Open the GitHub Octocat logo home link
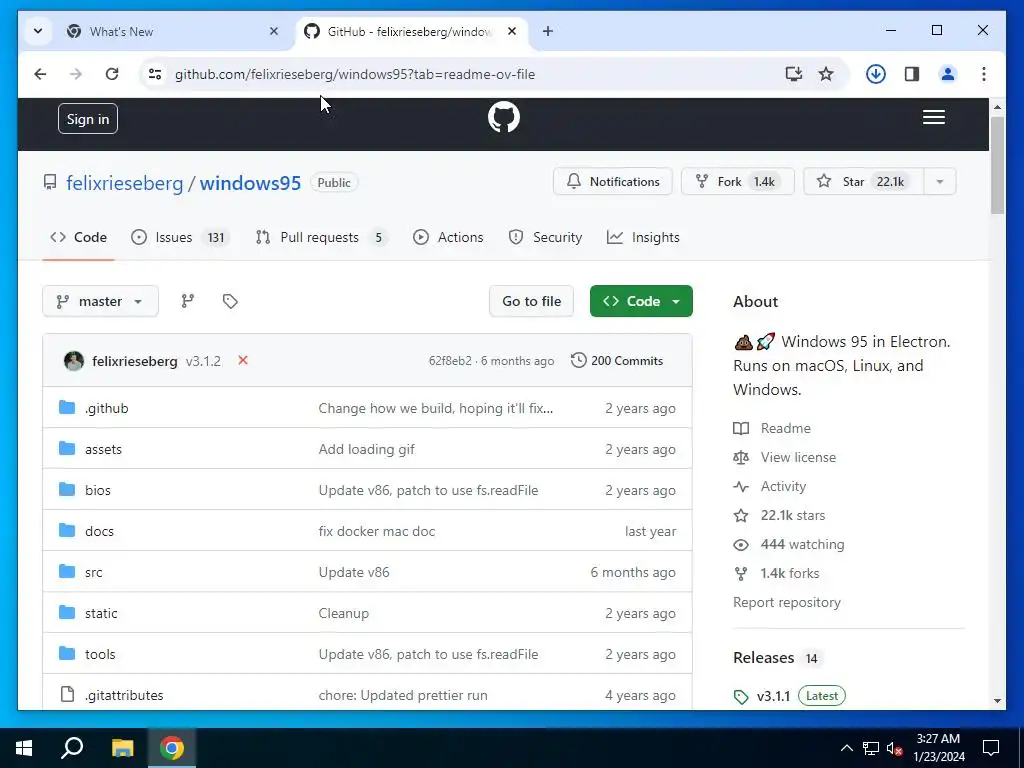Image resolution: width=1024 pixels, height=768 pixels. 504,118
